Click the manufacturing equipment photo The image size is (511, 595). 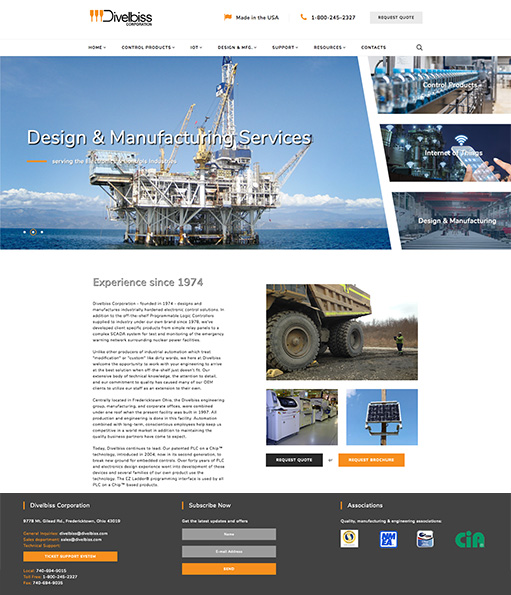pos(302,417)
